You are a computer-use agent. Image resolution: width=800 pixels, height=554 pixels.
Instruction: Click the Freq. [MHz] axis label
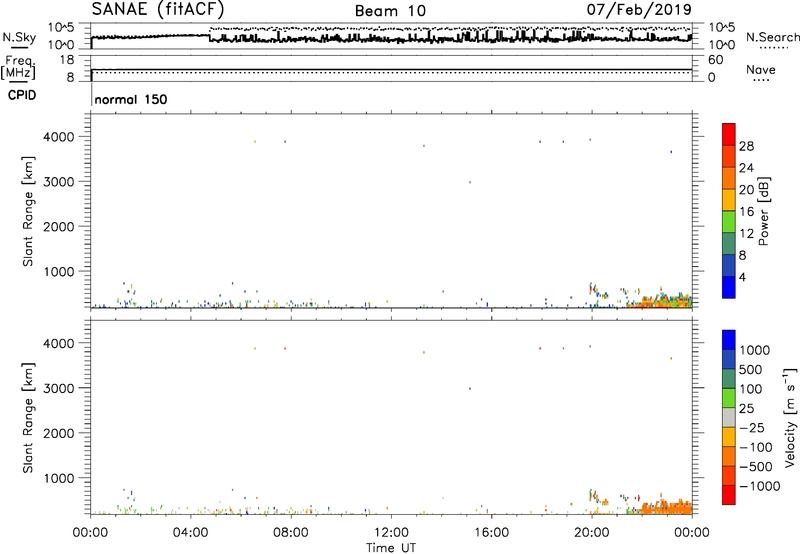click(19, 67)
